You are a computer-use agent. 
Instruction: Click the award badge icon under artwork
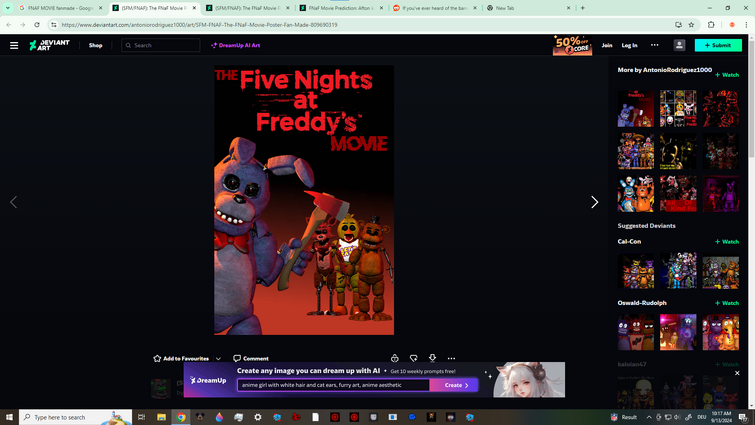tap(395, 358)
